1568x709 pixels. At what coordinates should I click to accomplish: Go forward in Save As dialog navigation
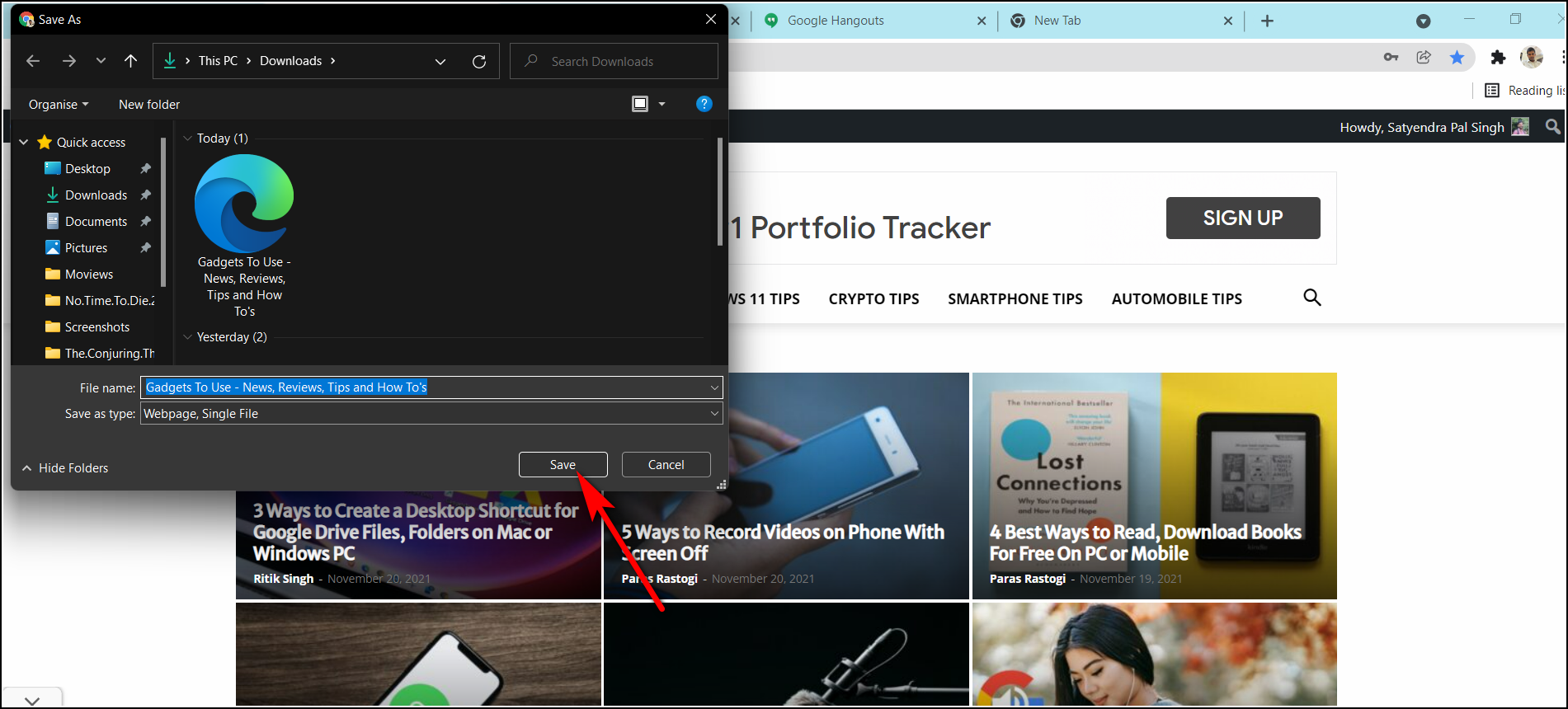69,61
